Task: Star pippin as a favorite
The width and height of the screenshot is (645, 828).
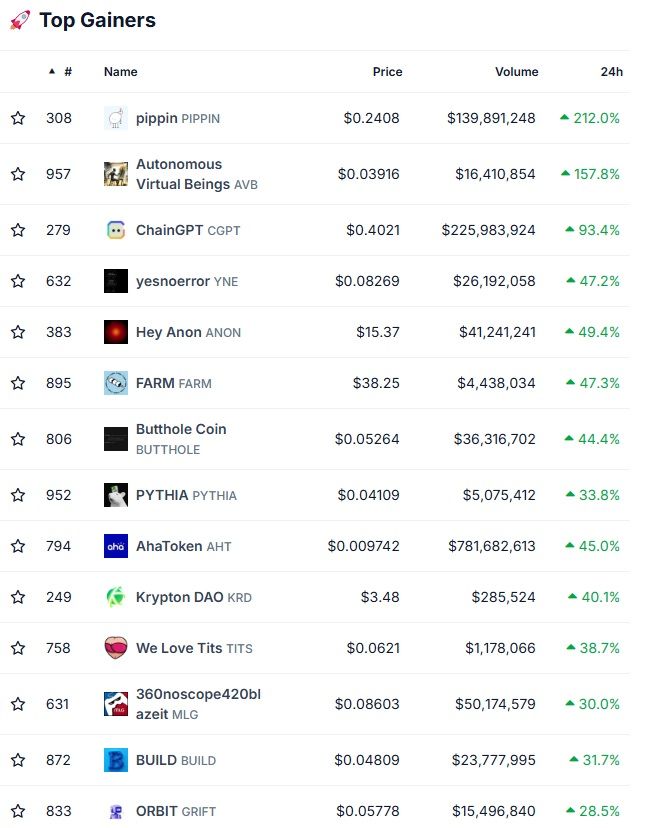Action: [x=18, y=118]
